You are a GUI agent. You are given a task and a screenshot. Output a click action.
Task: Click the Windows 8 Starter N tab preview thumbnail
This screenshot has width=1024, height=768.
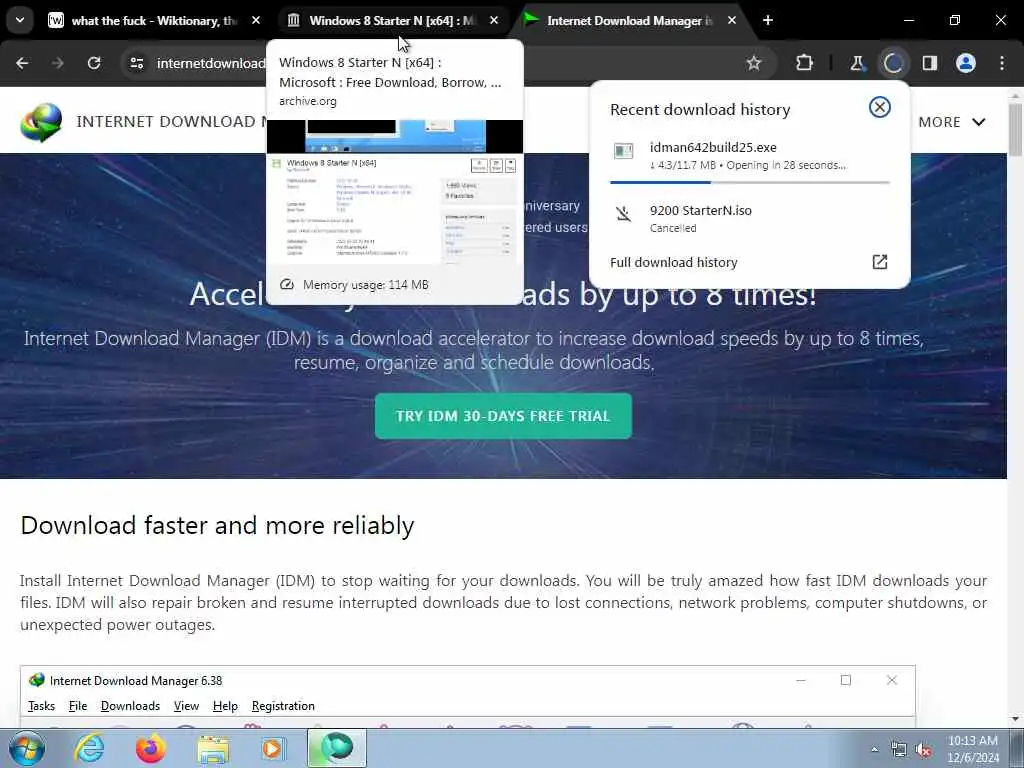[x=394, y=192]
